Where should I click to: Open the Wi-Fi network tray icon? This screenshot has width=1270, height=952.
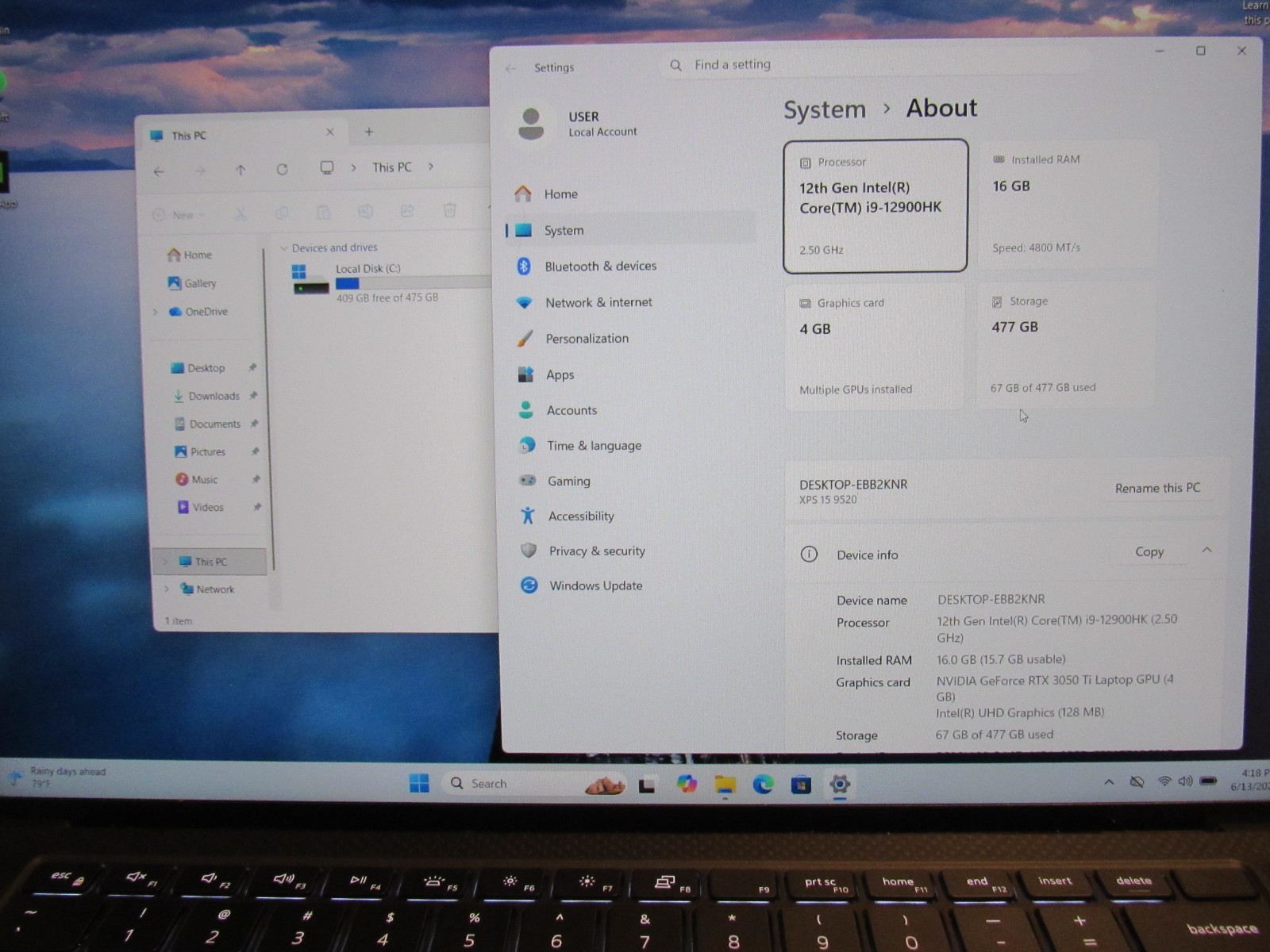coord(1164,781)
